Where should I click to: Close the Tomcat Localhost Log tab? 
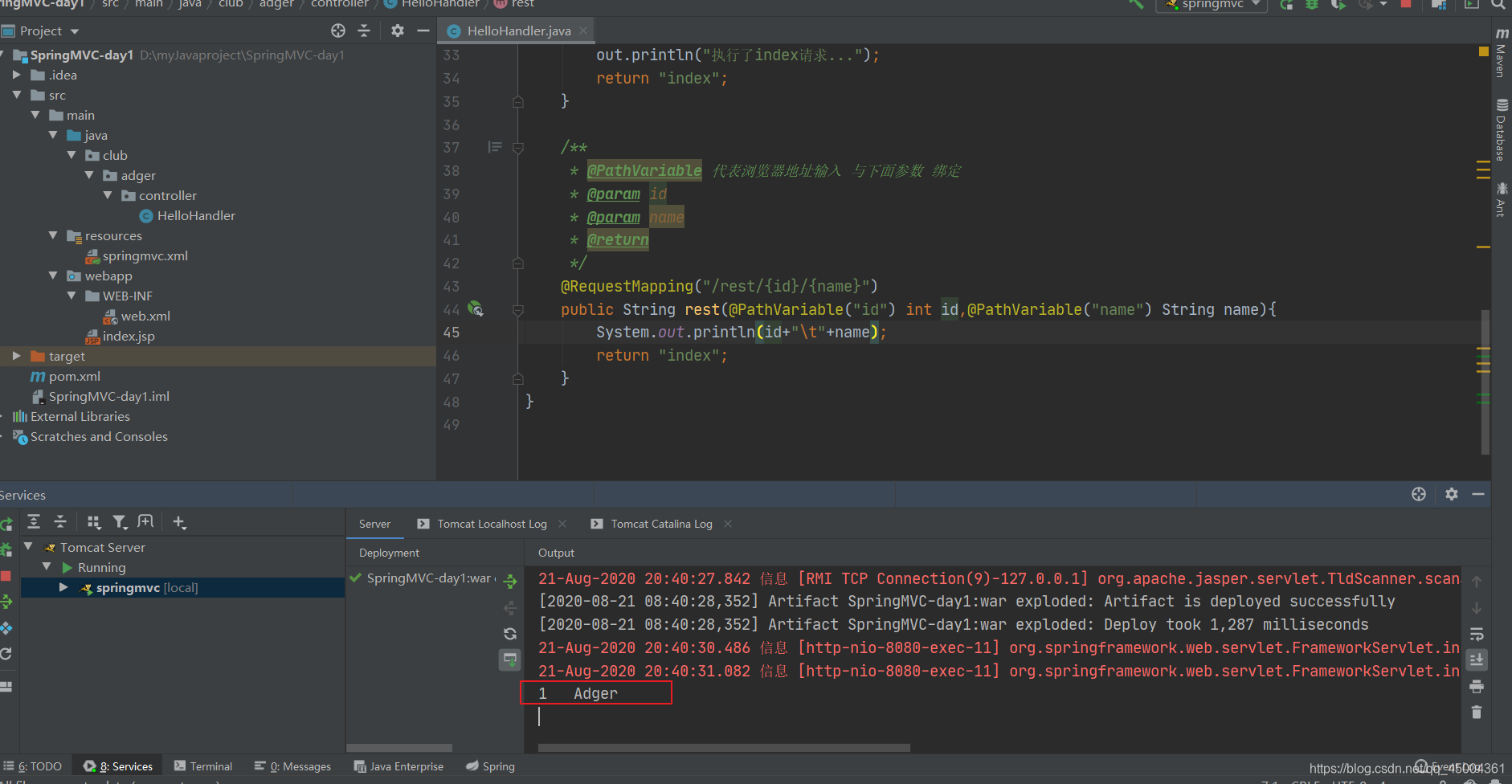coord(562,524)
